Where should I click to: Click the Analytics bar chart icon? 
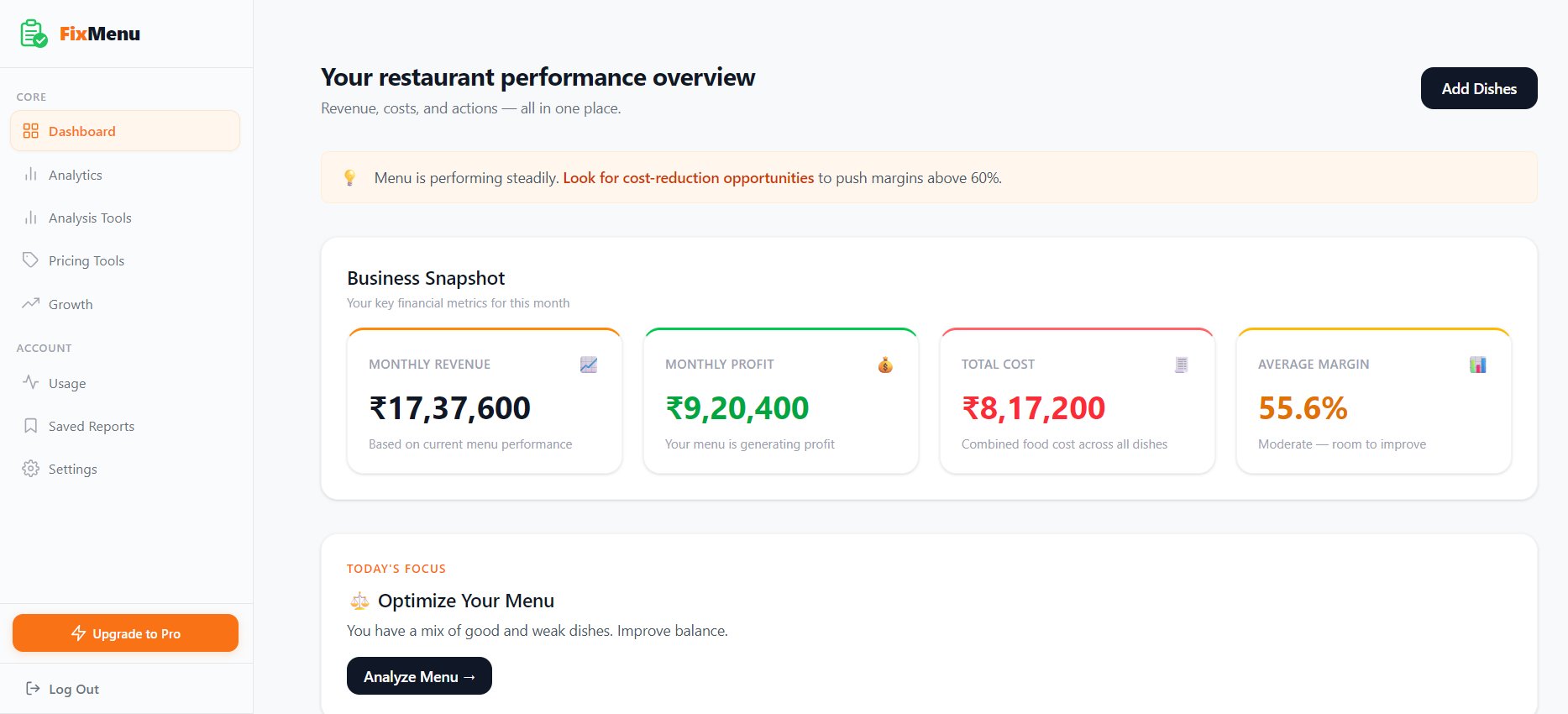31,174
